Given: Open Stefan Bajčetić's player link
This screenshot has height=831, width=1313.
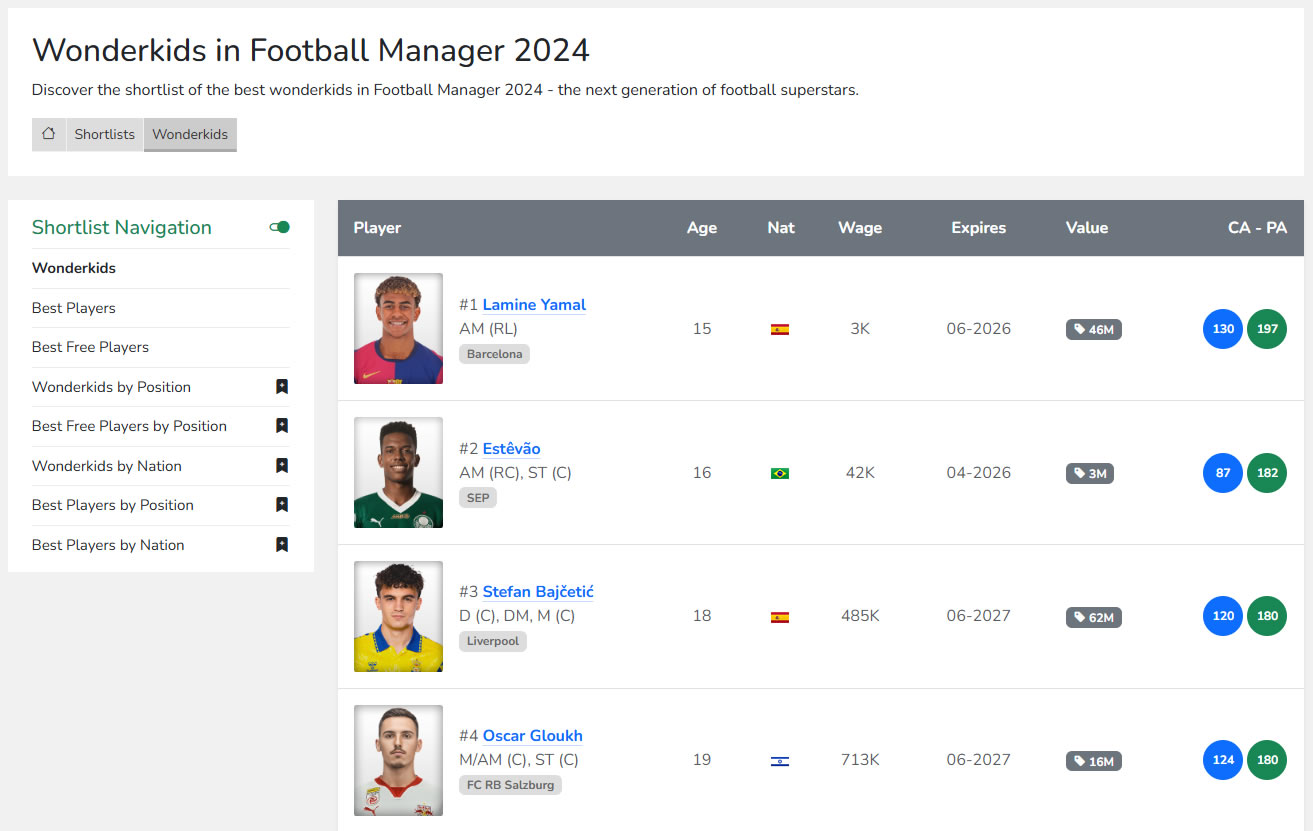Looking at the screenshot, I should tap(538, 592).
